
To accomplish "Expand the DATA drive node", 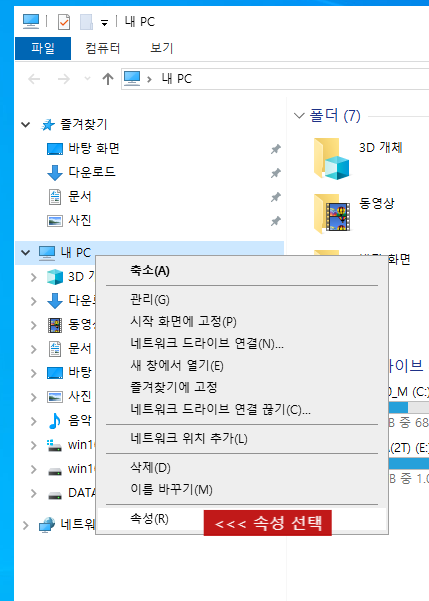I will 34,493.
